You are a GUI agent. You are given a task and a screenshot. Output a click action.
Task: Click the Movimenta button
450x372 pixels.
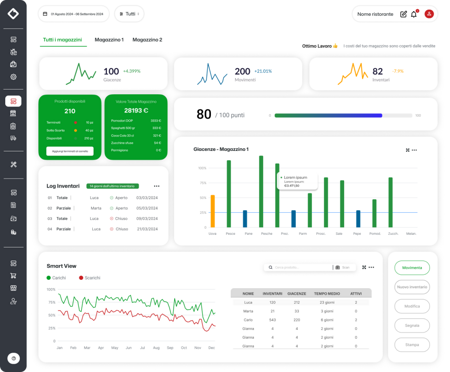point(412,268)
